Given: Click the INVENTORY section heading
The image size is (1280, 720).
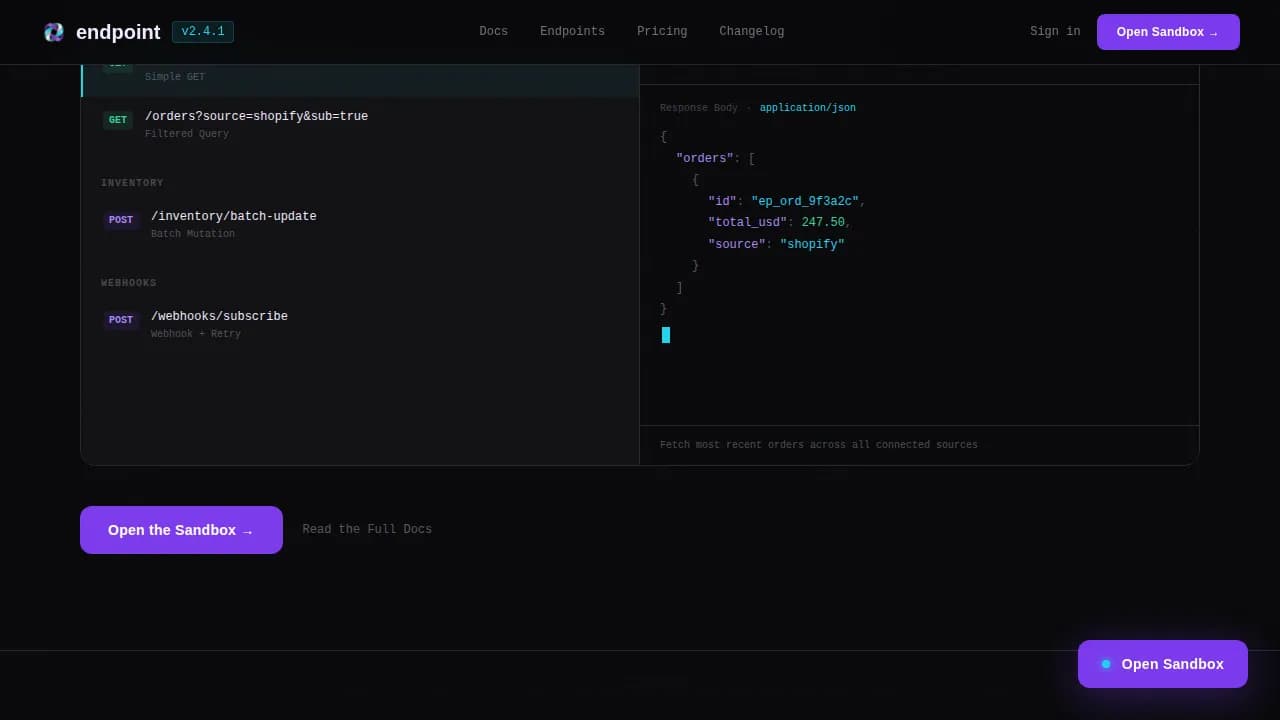Looking at the screenshot, I should click(132, 183).
